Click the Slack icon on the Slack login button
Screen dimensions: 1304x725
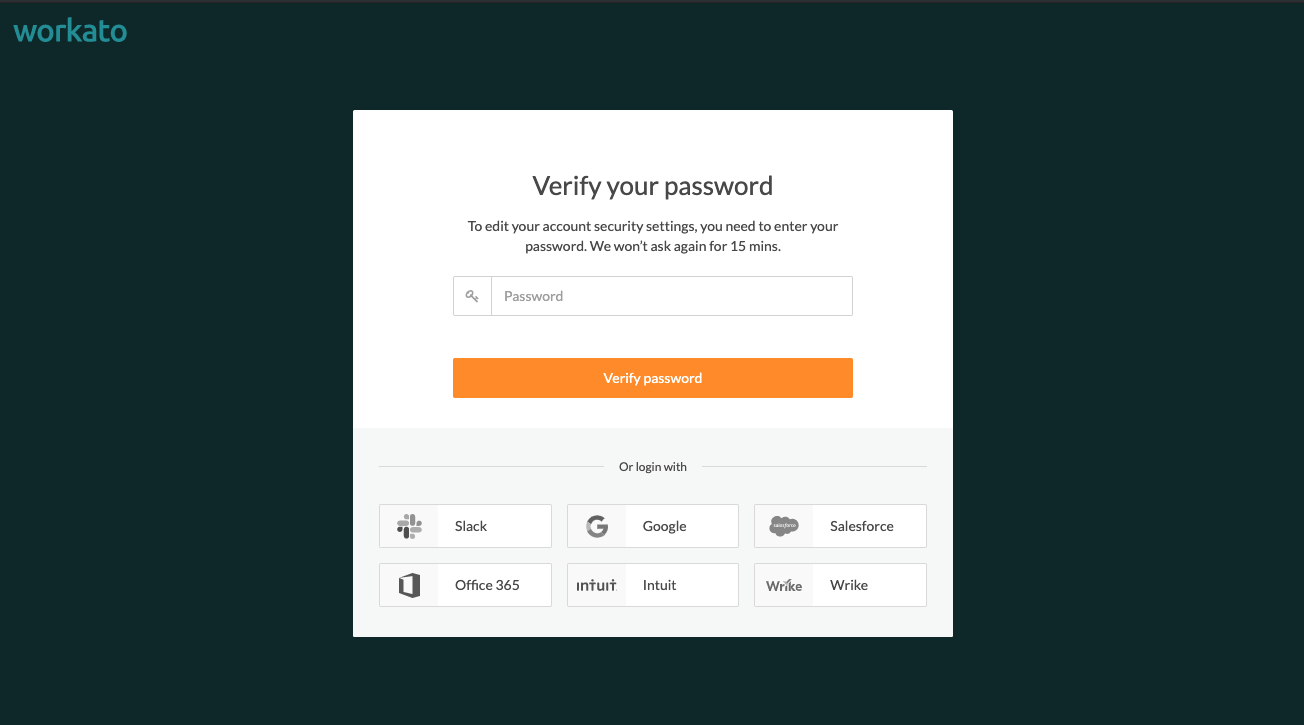[x=409, y=525]
